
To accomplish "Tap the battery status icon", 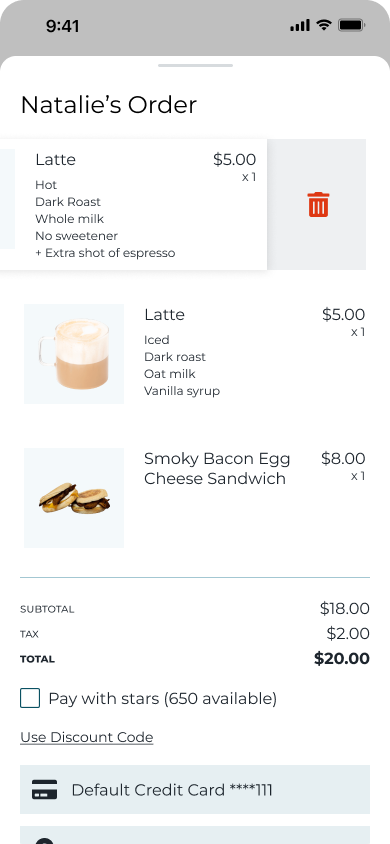I will pyautogui.click(x=352, y=25).
